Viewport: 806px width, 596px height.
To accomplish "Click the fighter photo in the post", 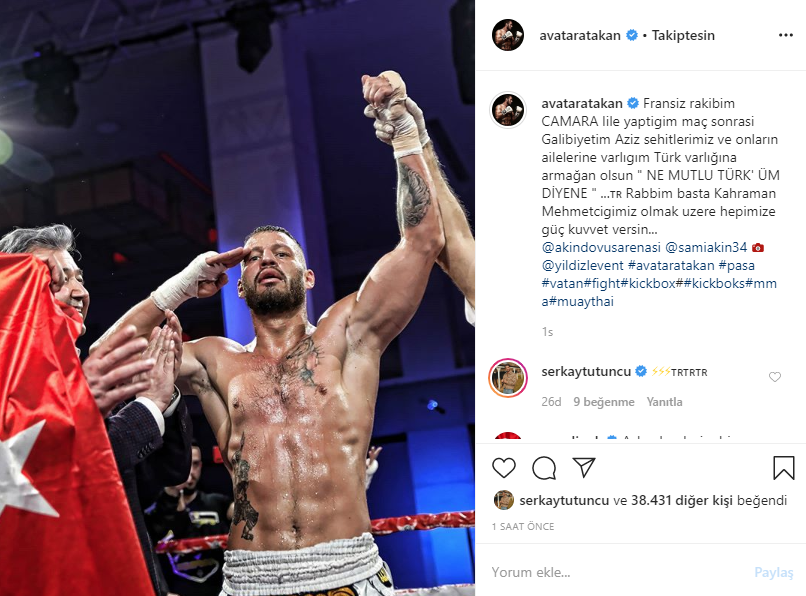I will 237,298.
